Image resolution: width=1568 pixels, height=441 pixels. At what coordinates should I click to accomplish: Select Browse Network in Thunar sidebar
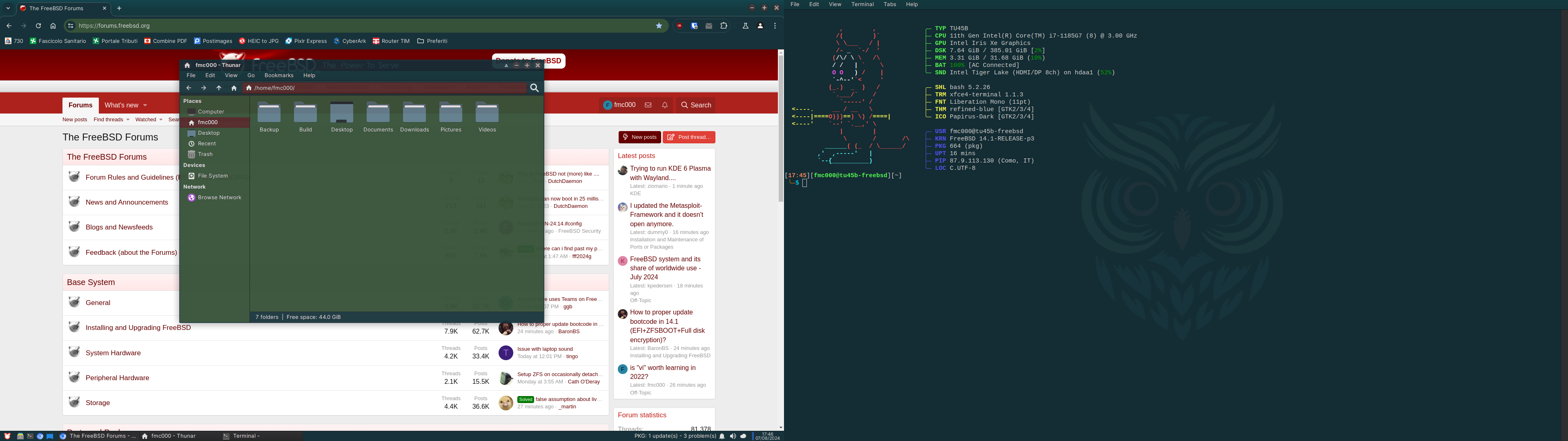coord(214,197)
